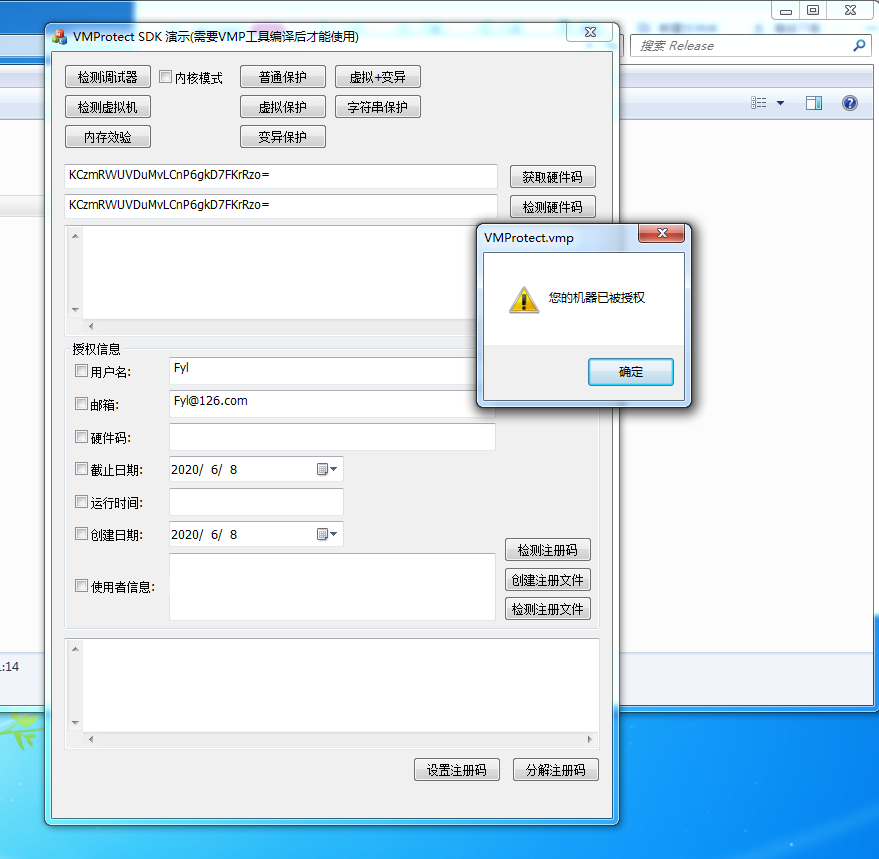The height and width of the screenshot is (859, 879).
Task: Click the 检测注册码 button
Action: [548, 550]
